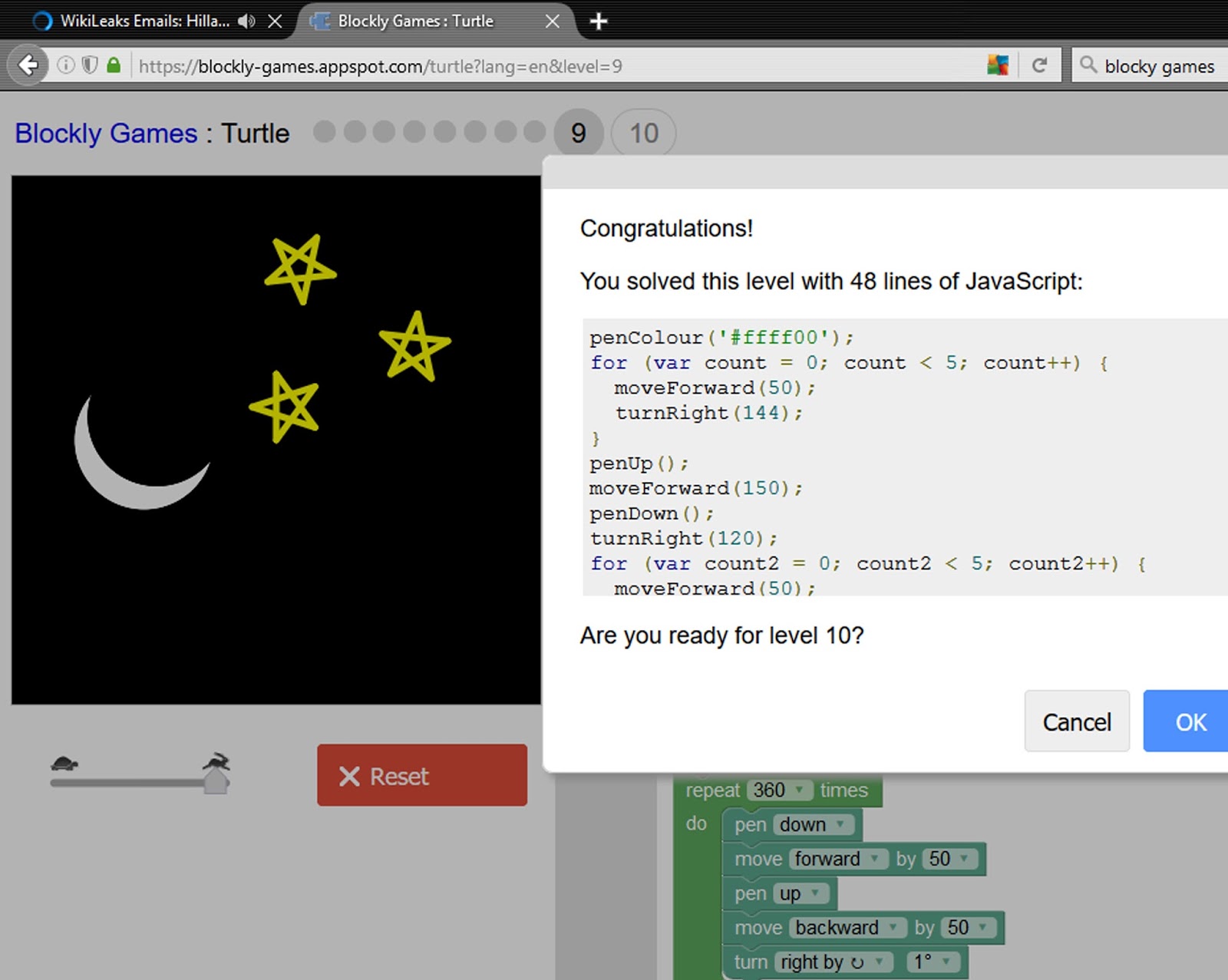Viewport: 1228px width, 980px height.
Task: Open the move backward 'by 50' distance dropdown
Action: pos(969,928)
